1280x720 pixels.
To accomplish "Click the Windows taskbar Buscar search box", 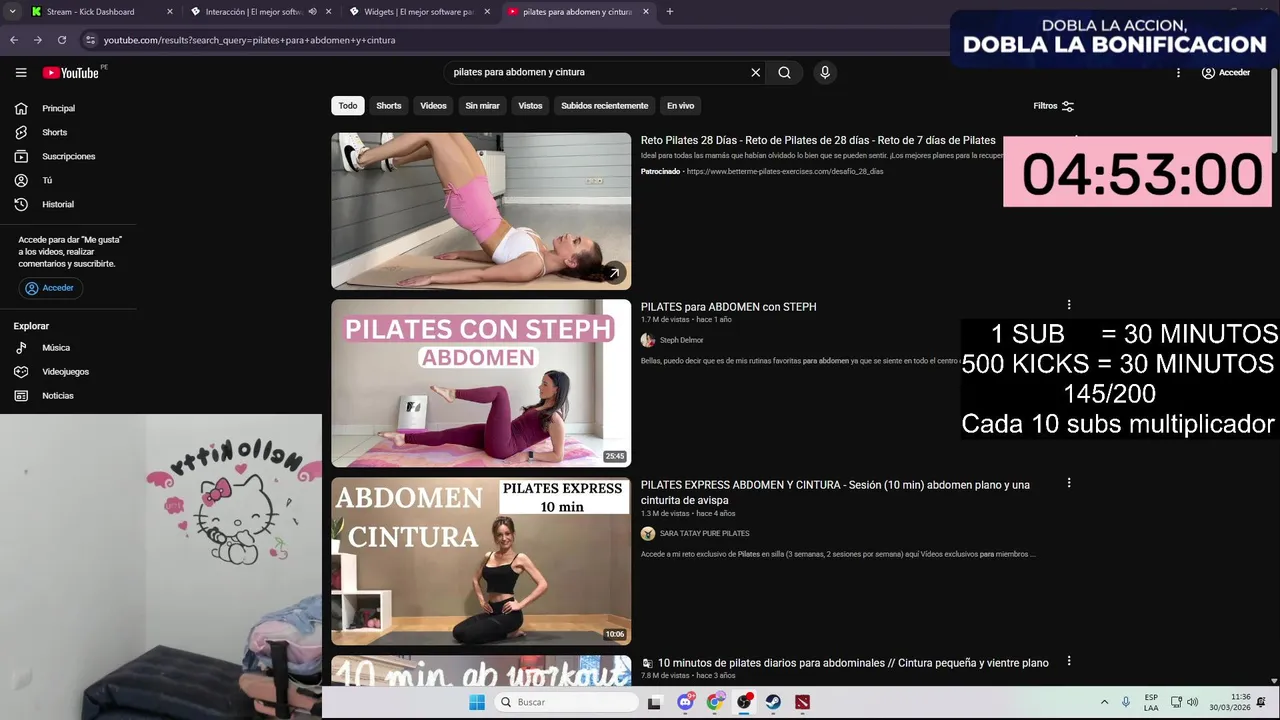I will (x=568, y=702).
